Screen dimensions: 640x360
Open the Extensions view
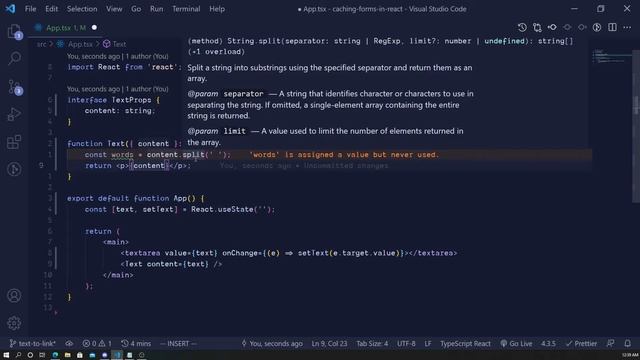(14, 142)
